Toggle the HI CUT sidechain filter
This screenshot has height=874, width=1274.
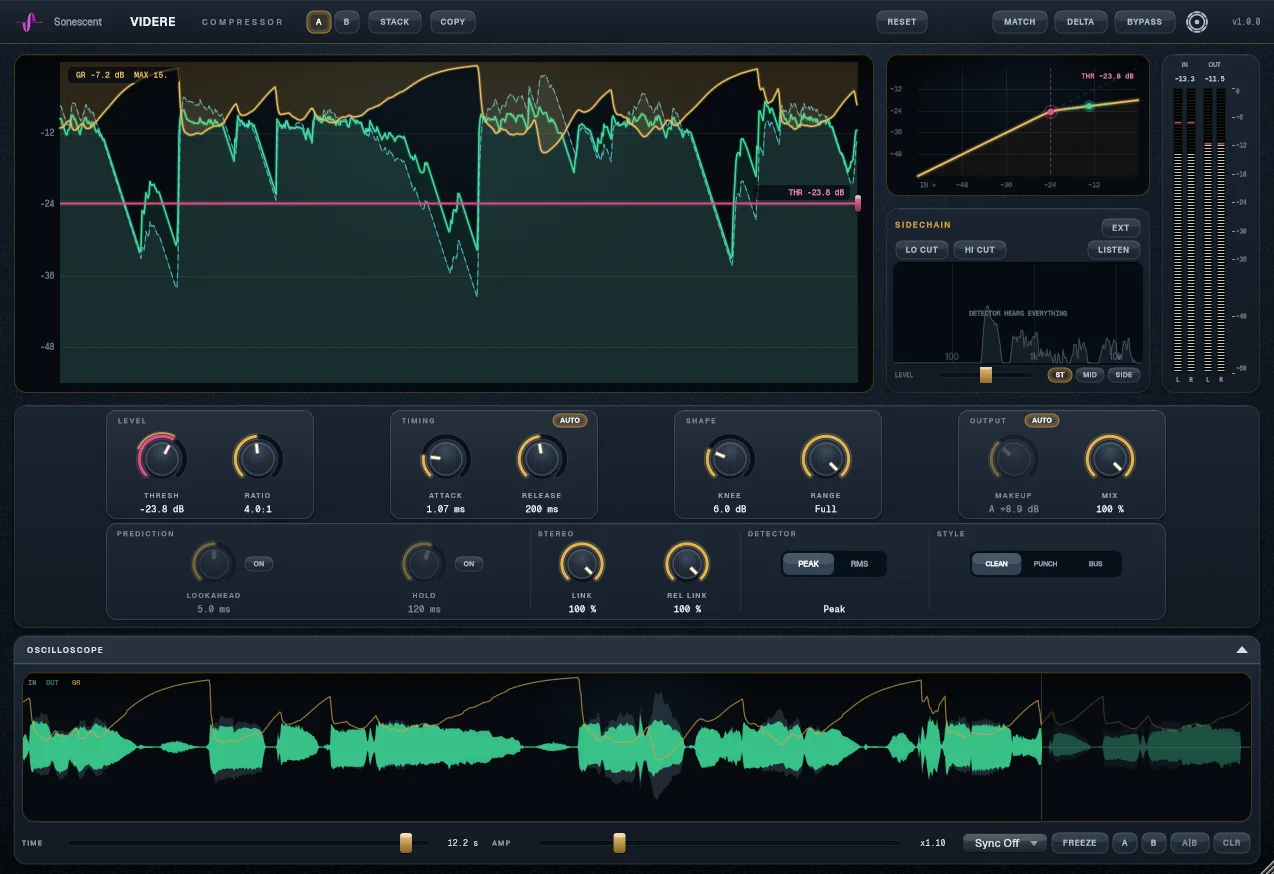980,250
